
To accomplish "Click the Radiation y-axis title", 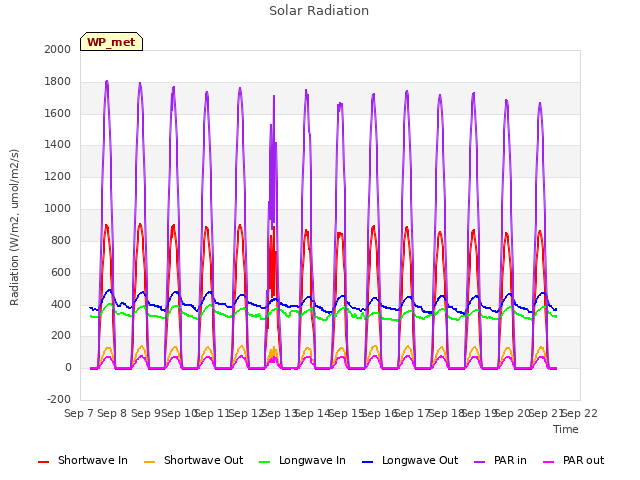I will pos(14,227).
